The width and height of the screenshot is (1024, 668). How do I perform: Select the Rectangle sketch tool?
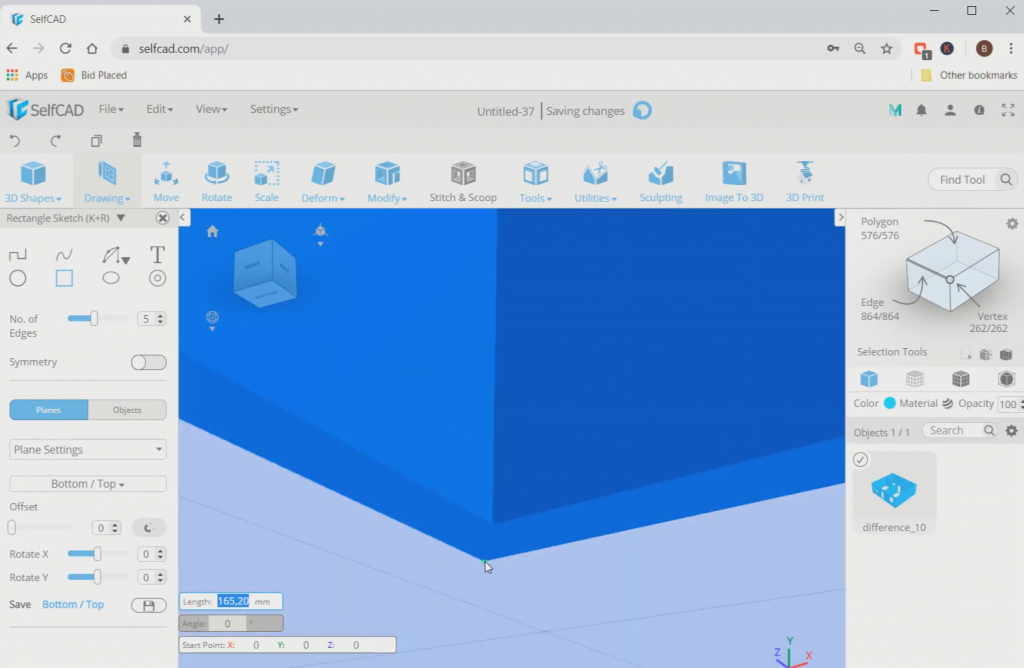click(x=64, y=278)
